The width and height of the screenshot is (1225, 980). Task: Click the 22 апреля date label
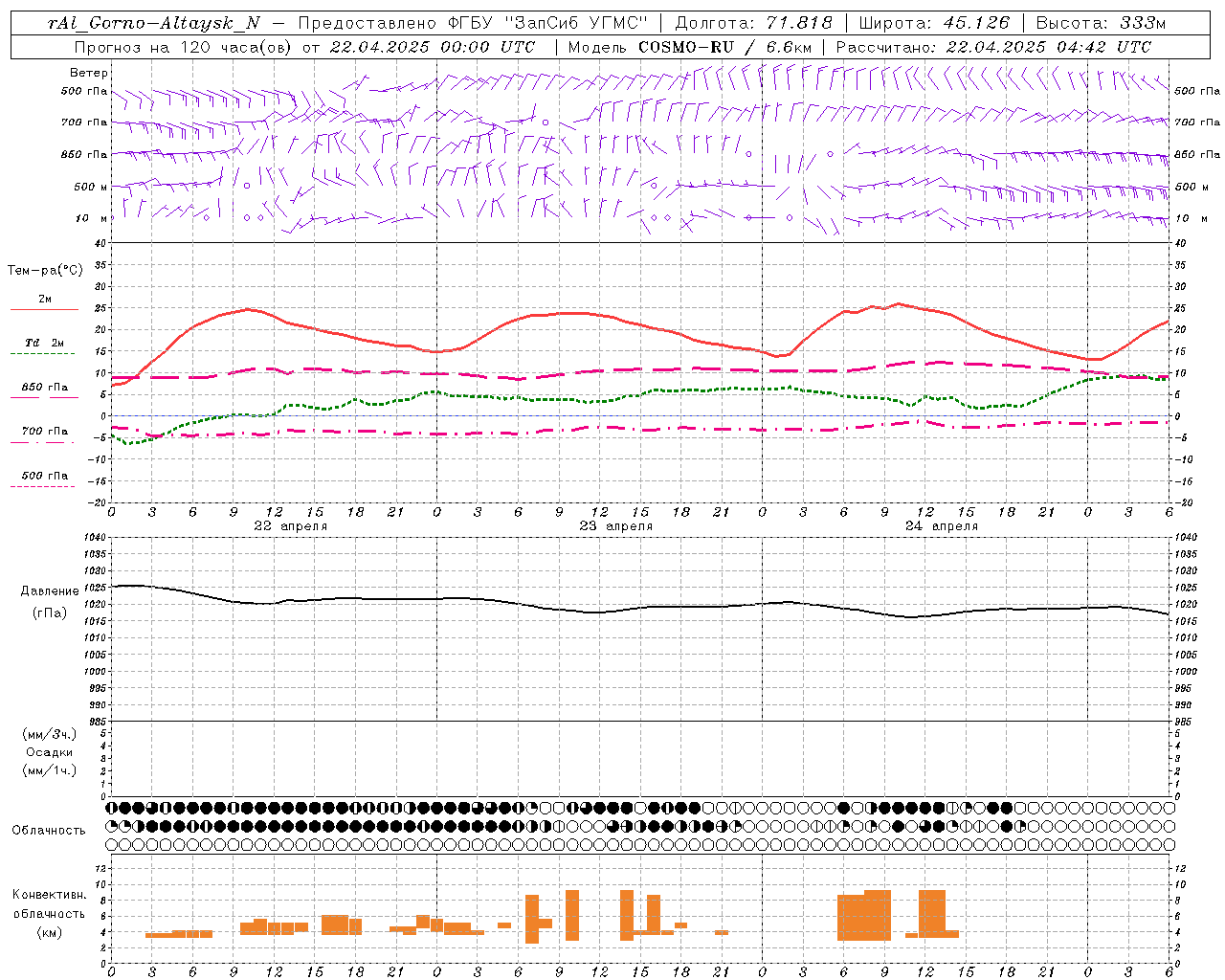[x=290, y=525]
